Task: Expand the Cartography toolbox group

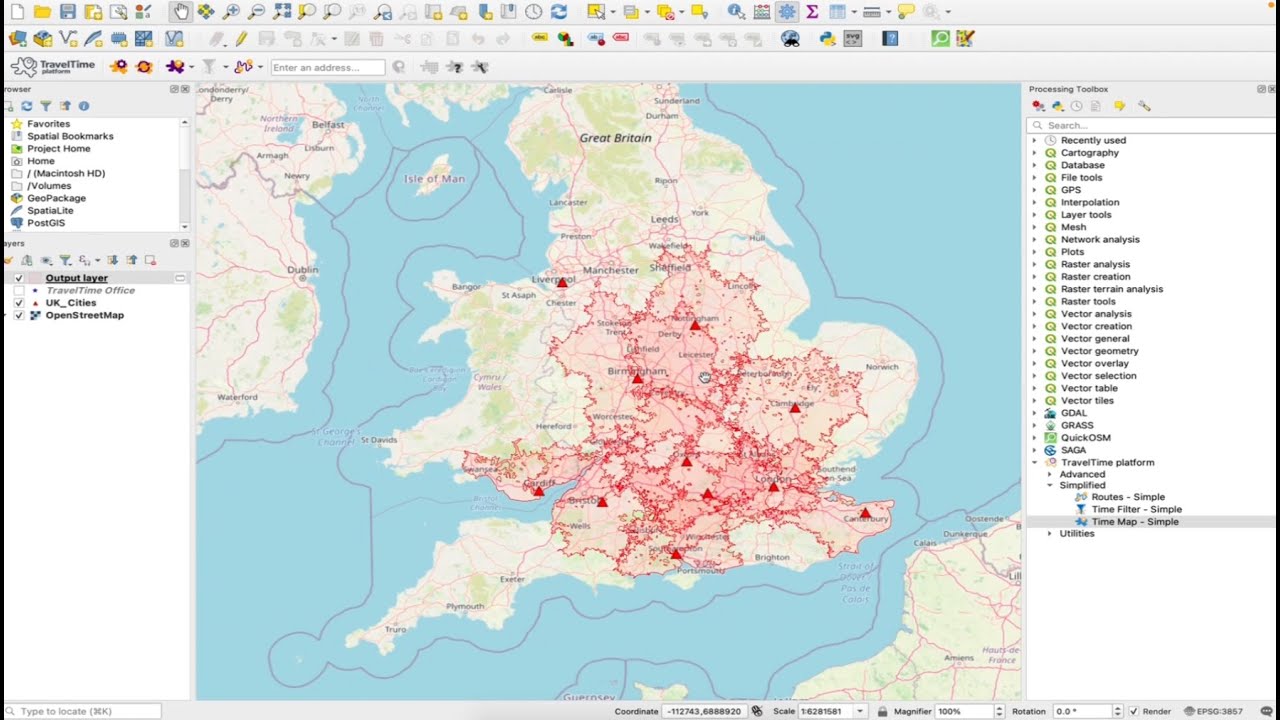Action: [1035, 153]
